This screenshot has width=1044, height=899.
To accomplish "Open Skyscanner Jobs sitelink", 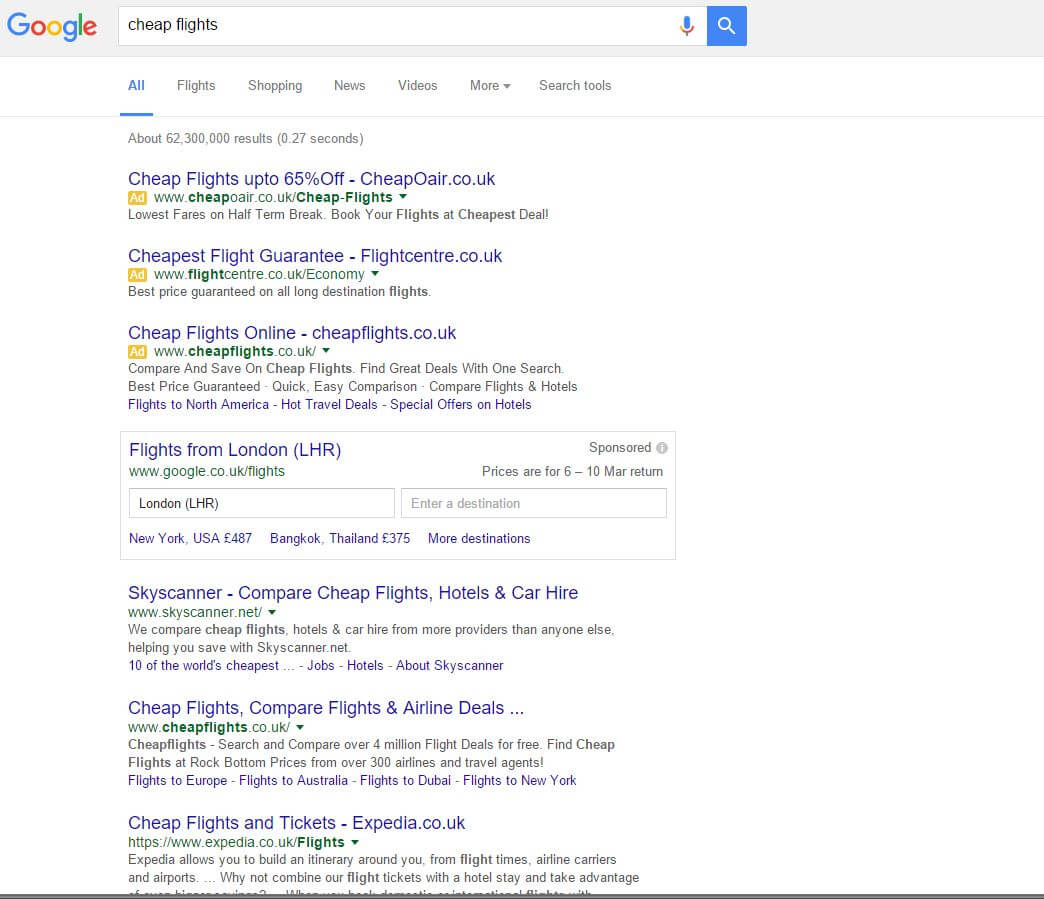I will point(320,665).
